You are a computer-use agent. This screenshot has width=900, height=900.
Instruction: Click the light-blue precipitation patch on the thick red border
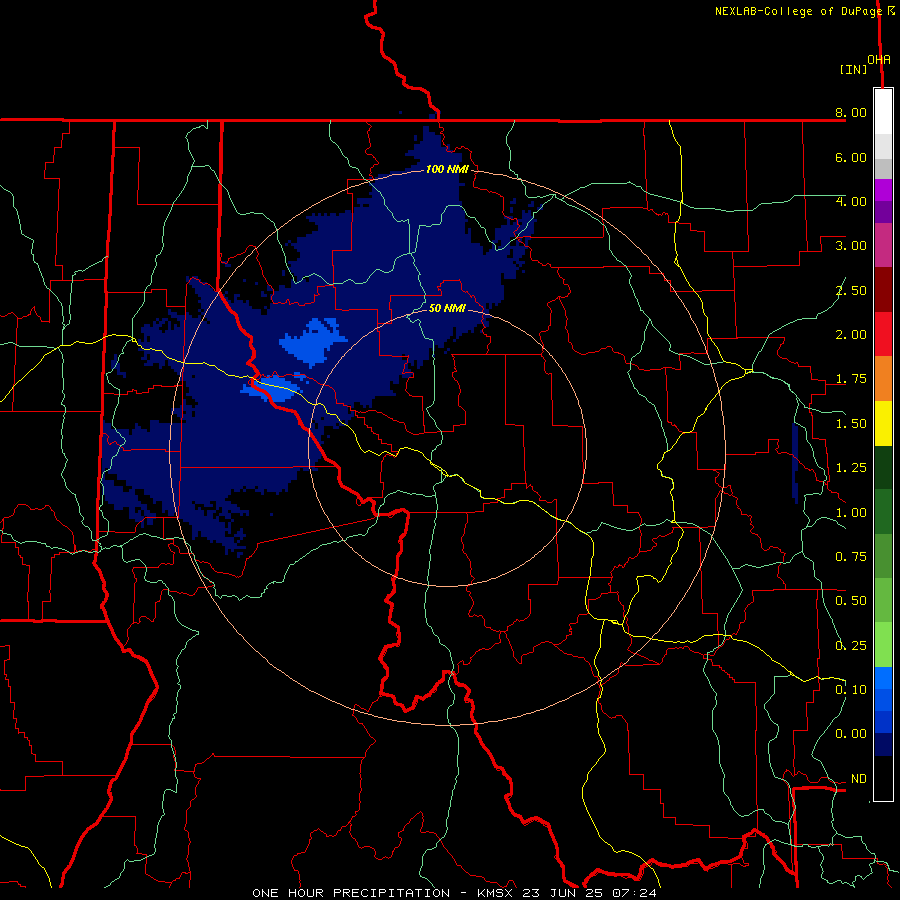pos(276,387)
